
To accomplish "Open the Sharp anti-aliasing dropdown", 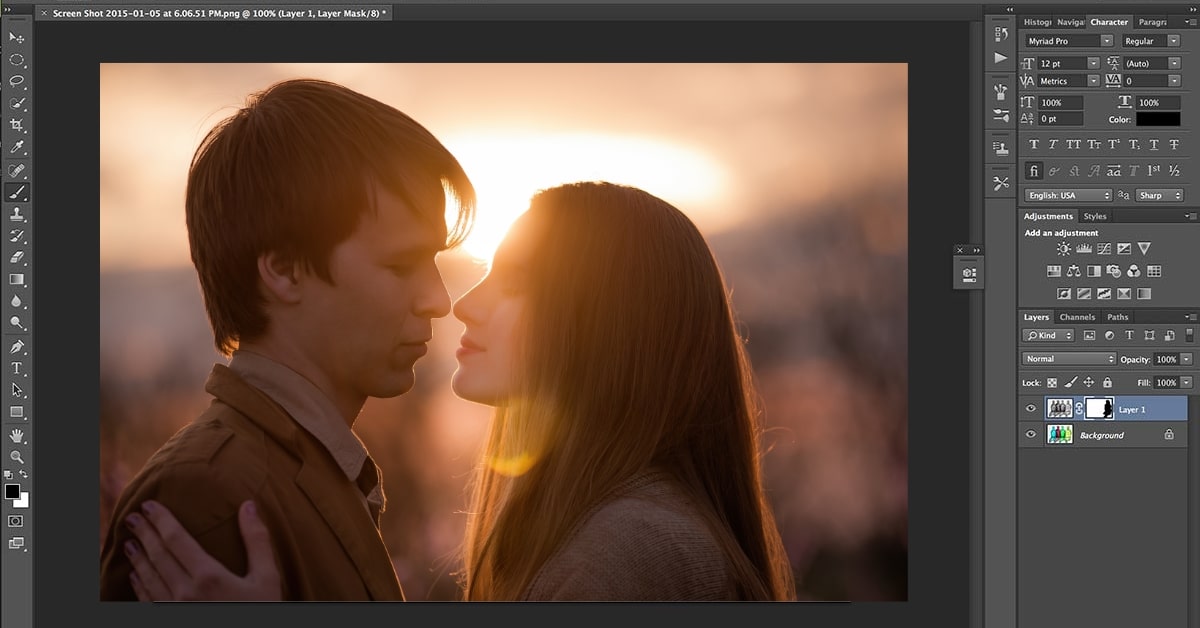I will 1158,195.
